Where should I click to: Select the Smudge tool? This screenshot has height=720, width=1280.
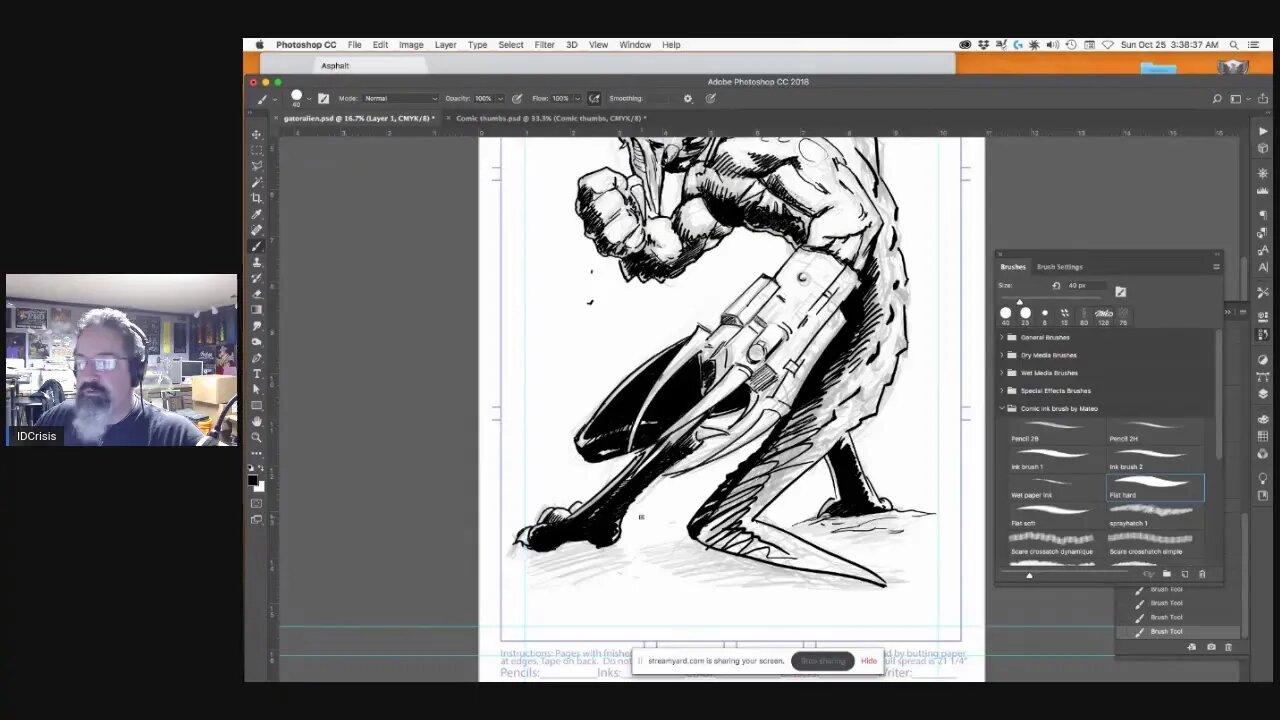[257, 326]
